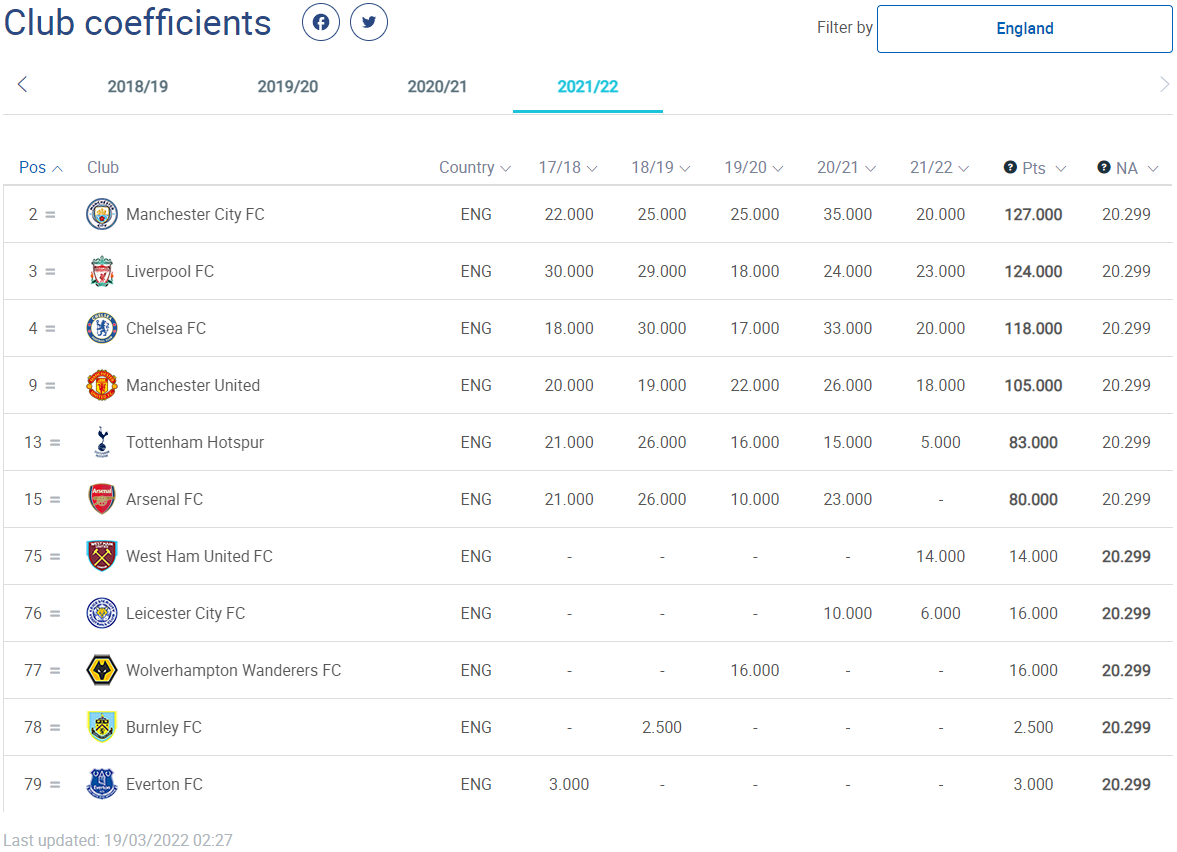Go to next seasons with right arrow
Screen dimensions: 1177x852
point(1164,84)
